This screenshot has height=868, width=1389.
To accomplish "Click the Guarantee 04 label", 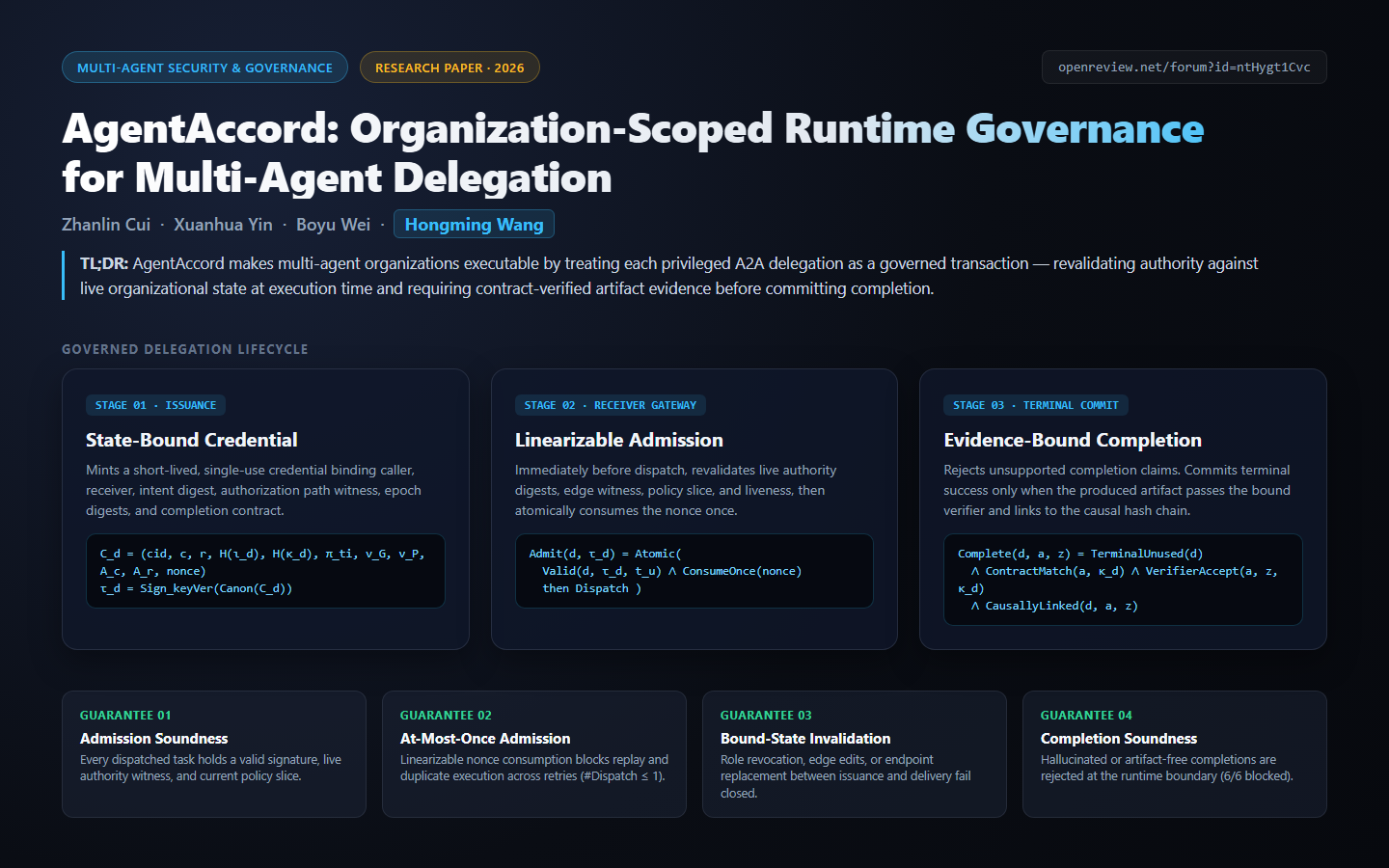I will (1086, 715).
